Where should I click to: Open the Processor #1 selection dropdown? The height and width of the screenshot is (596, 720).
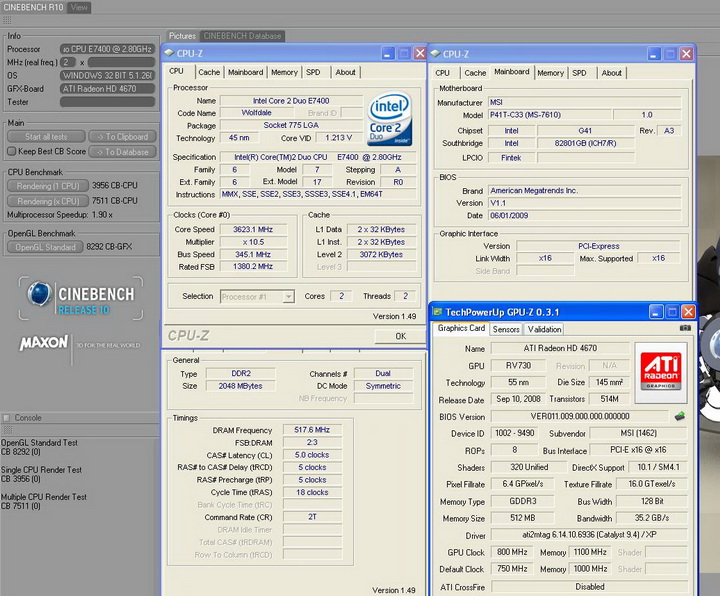click(x=258, y=296)
